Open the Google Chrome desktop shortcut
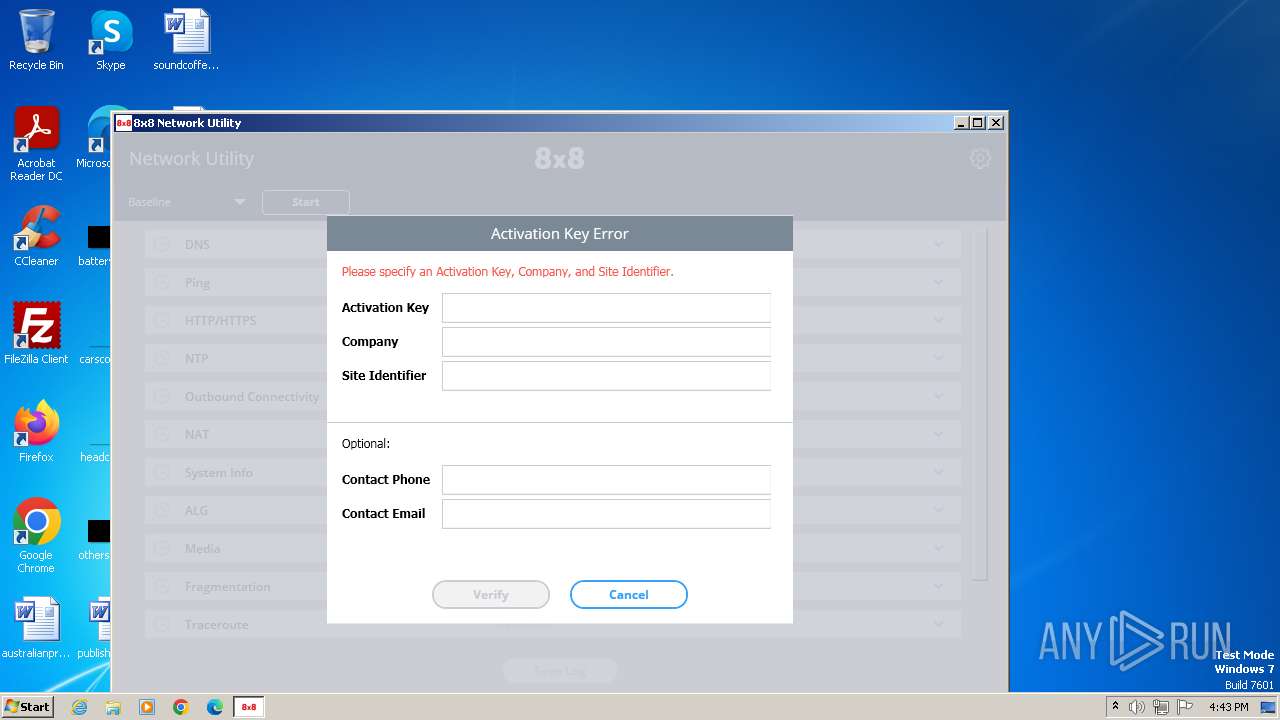Image resolution: width=1280 pixels, height=720 pixels. (36, 536)
